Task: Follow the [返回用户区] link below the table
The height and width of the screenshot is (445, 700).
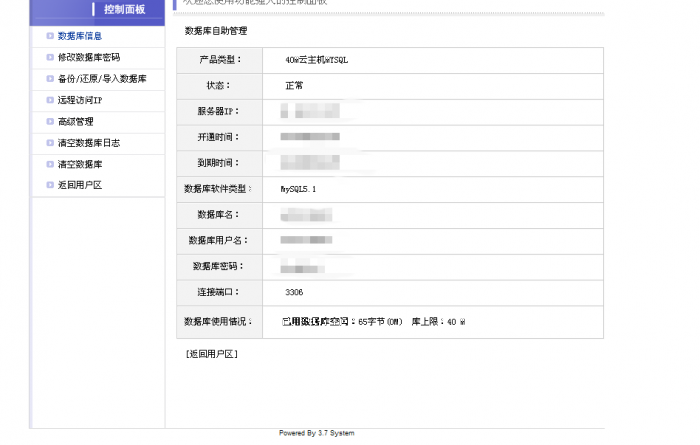Action: [x=212, y=354]
